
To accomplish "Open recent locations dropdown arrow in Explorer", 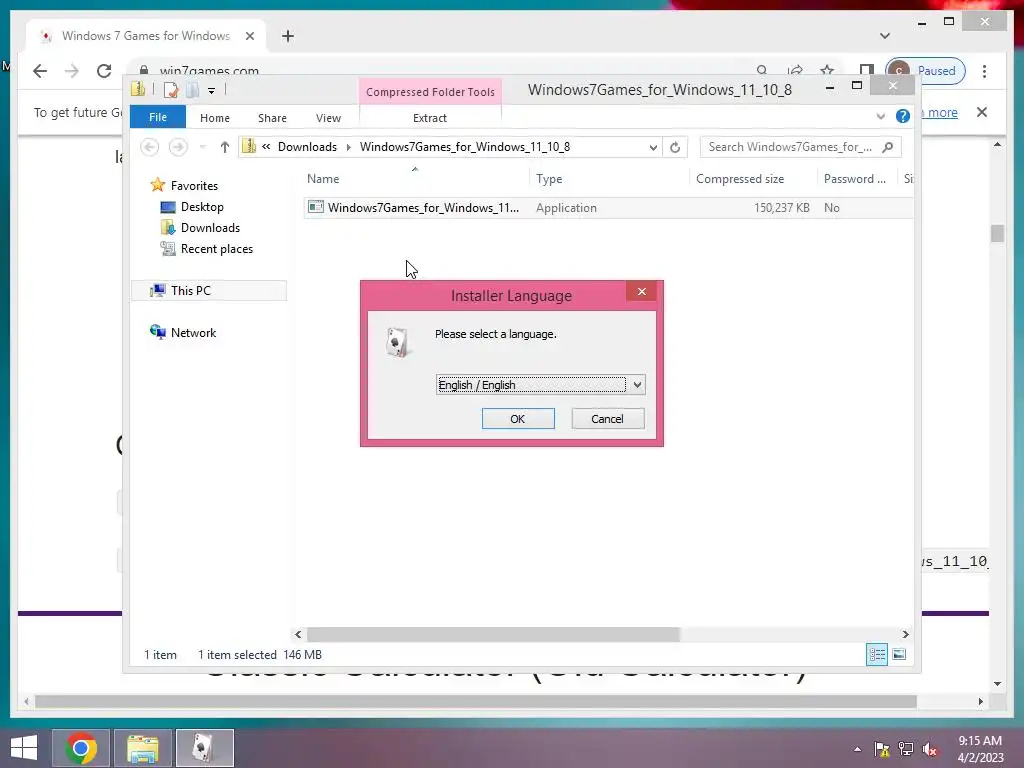I will tap(202, 147).
